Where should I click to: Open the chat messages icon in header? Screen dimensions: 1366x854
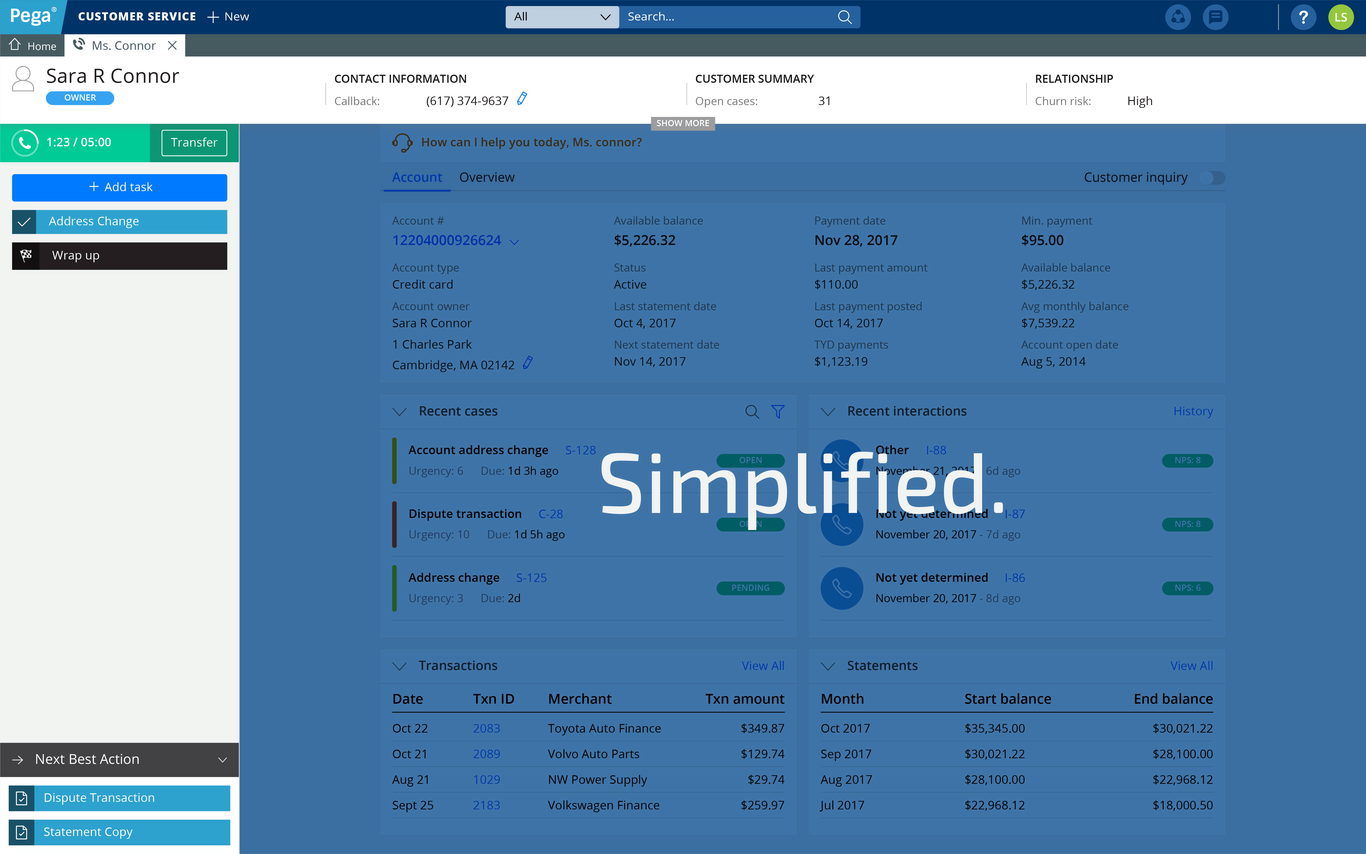pos(1215,17)
